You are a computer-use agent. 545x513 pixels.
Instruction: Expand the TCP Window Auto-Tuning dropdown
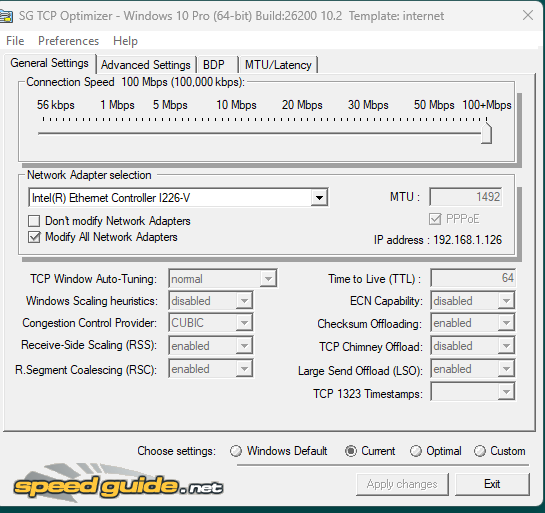coord(268,279)
